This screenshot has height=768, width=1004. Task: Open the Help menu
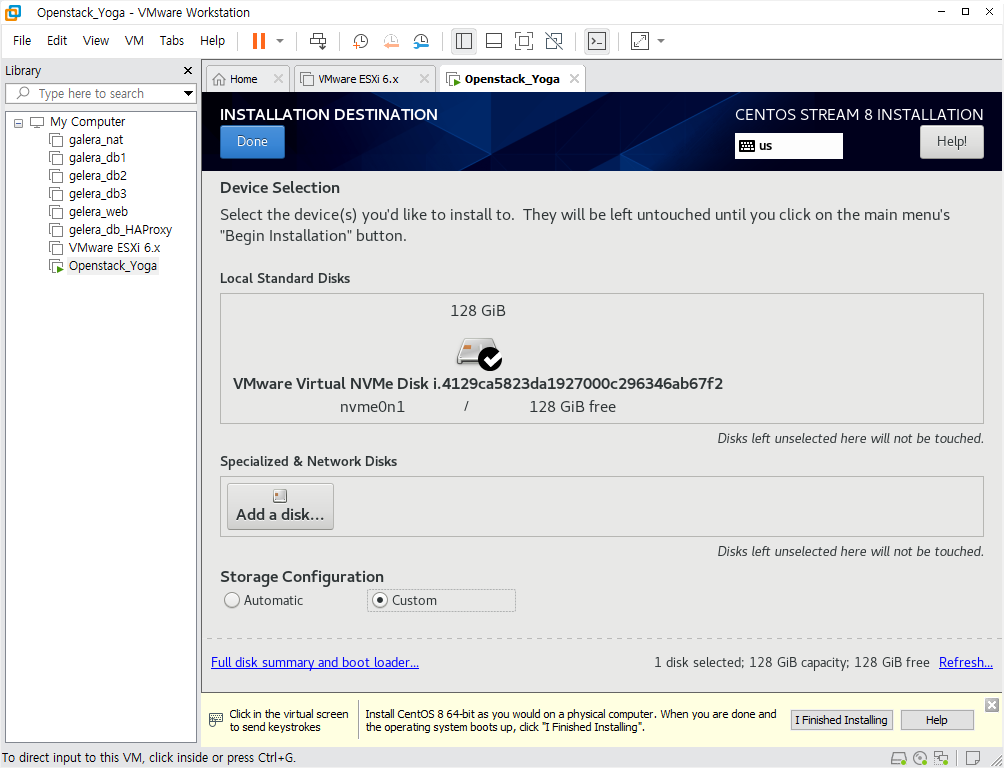tap(212, 40)
